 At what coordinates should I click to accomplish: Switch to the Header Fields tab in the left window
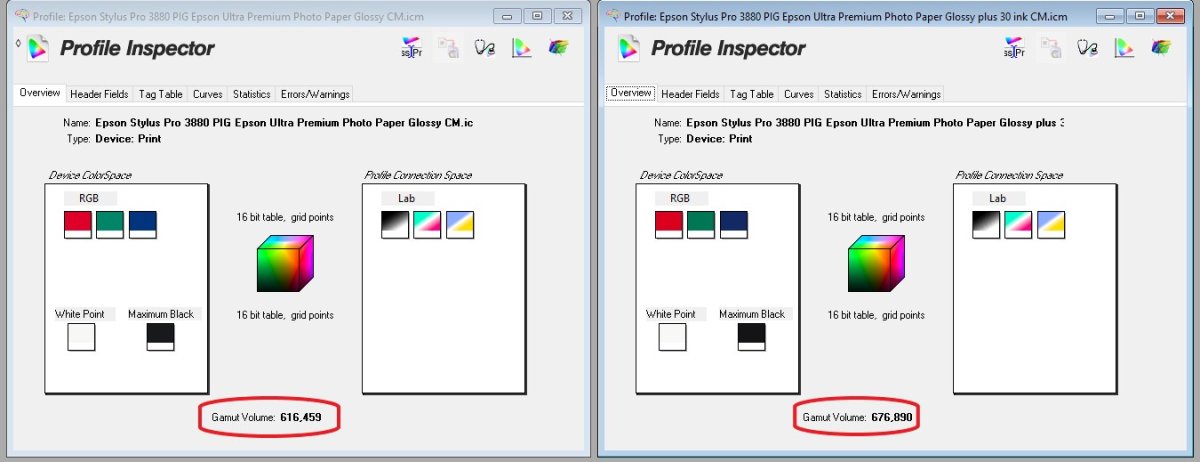point(99,94)
